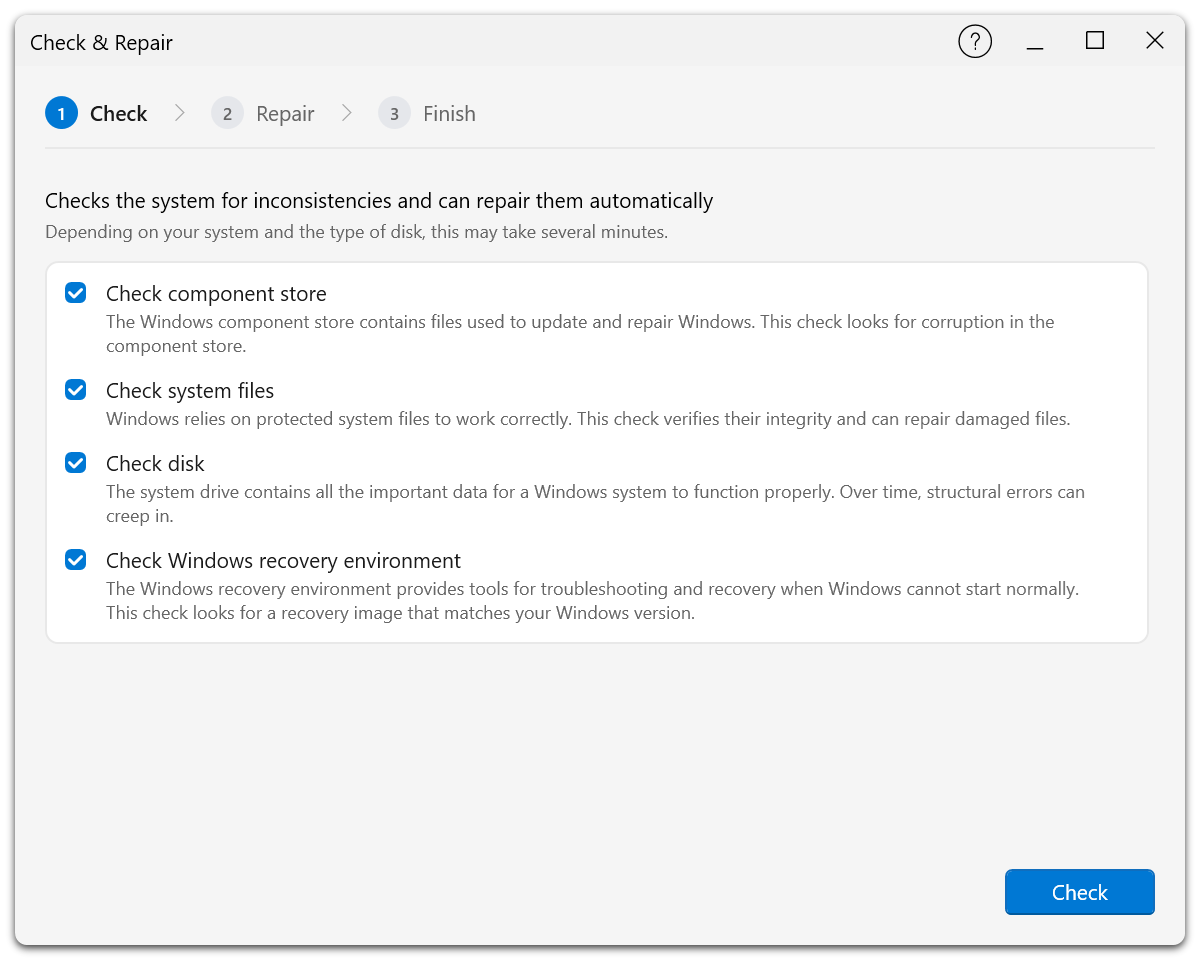This screenshot has height=960, width=1200.
Task: Open the help question mark icon
Action: coord(975,41)
